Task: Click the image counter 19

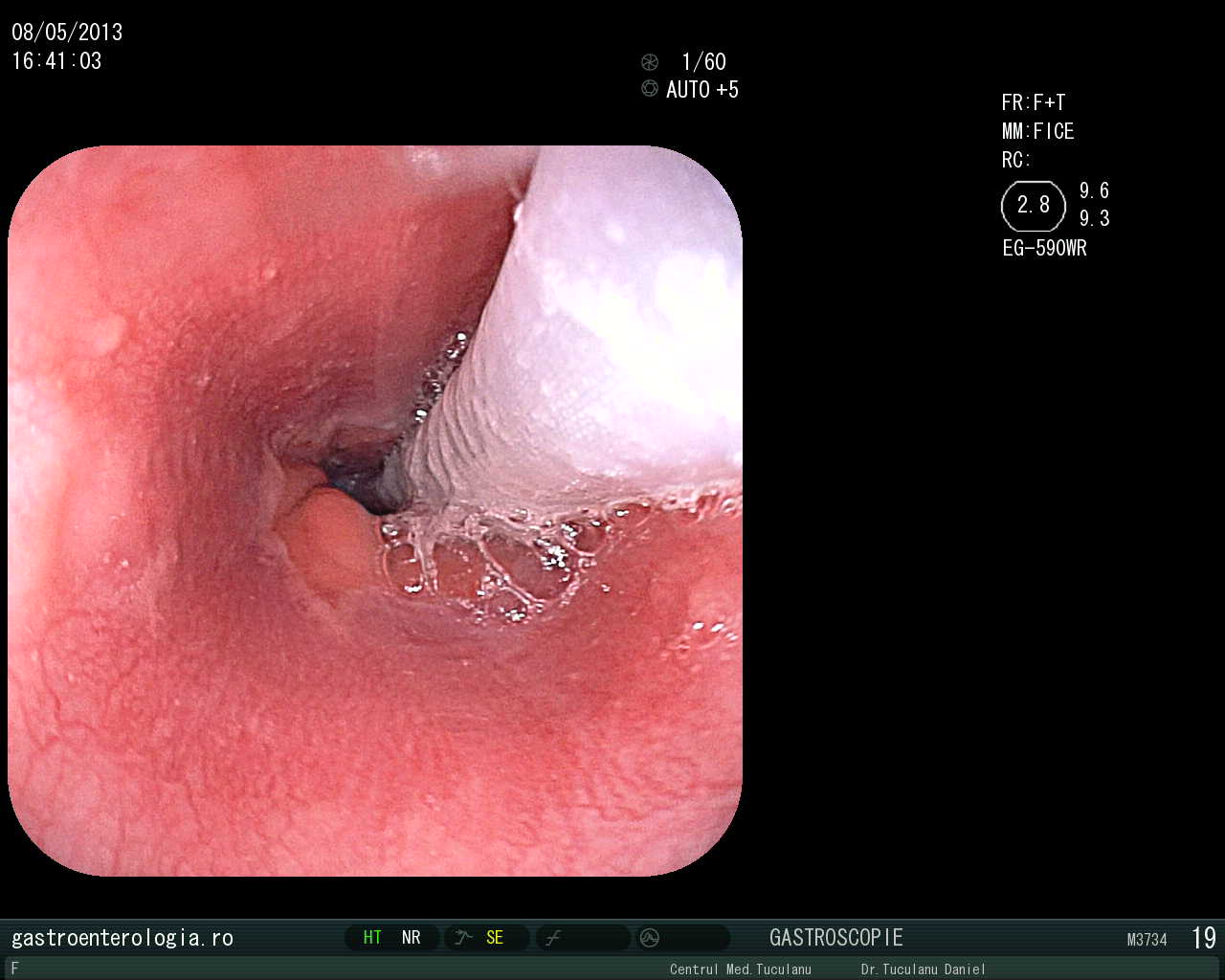Action: 1204,938
